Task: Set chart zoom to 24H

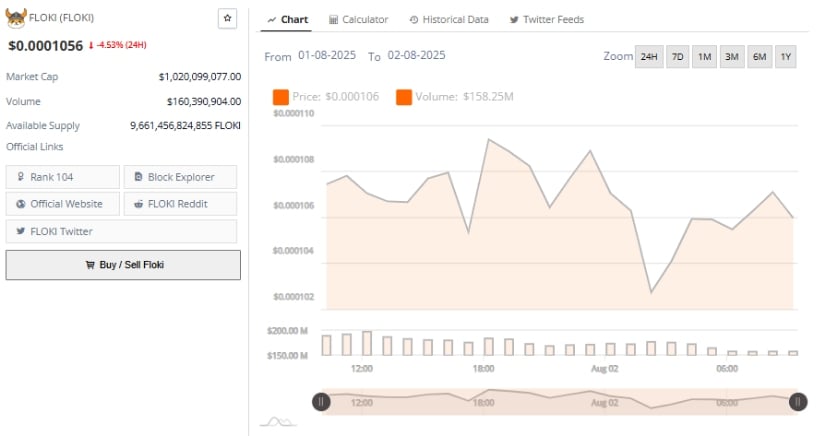Action: point(649,57)
